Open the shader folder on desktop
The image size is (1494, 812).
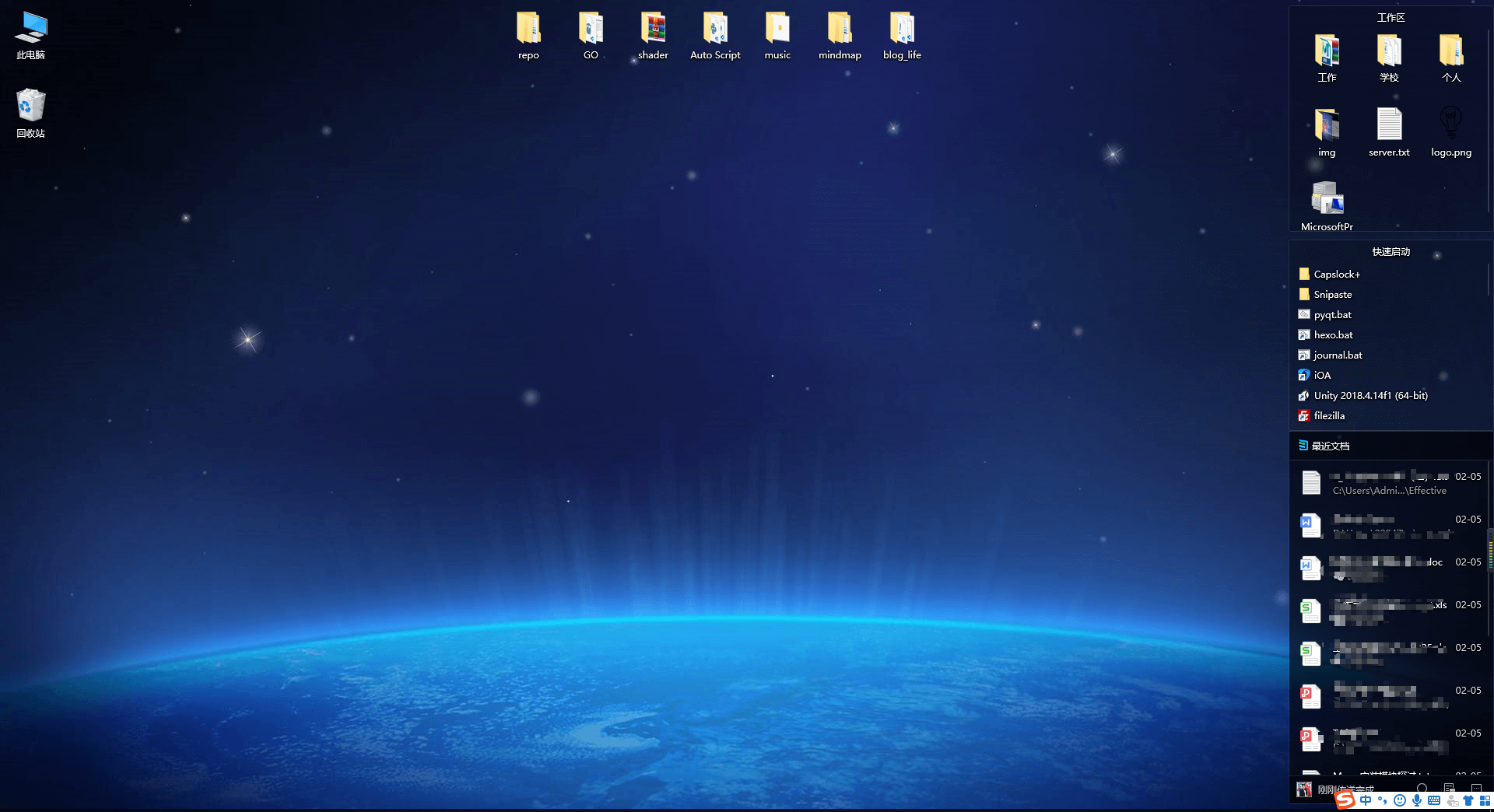pos(653,36)
